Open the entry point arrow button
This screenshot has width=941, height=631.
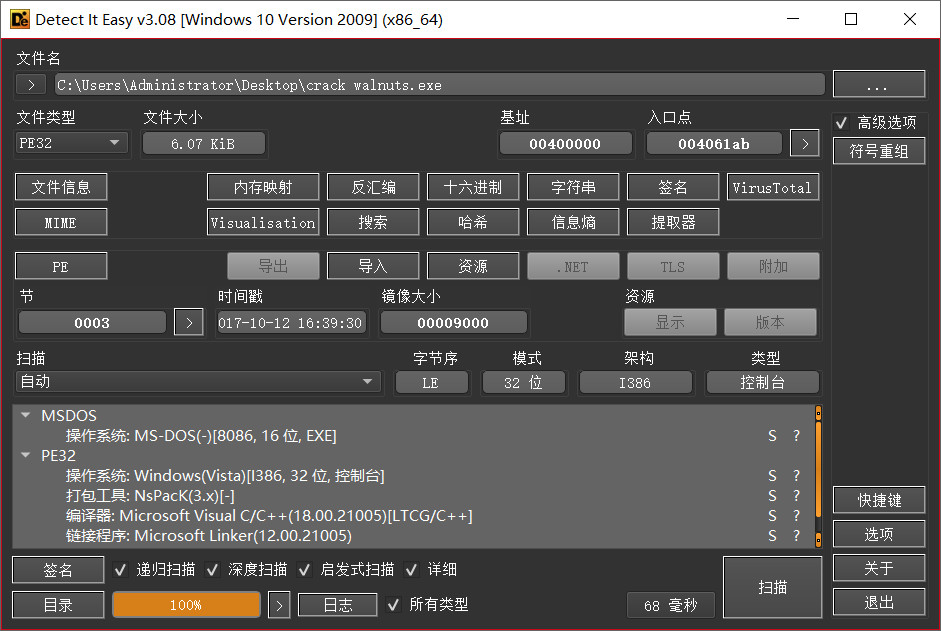click(x=805, y=143)
